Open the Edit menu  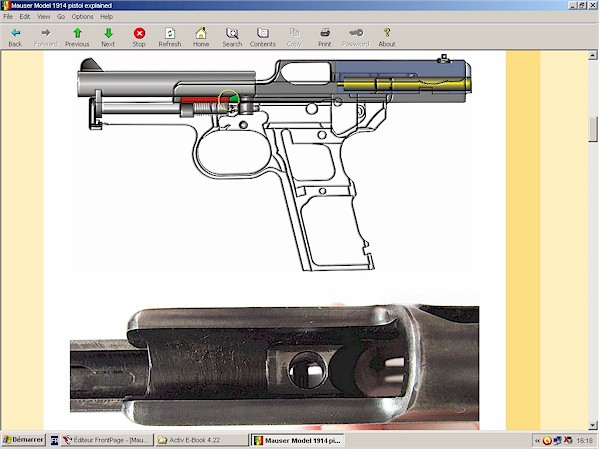(25, 16)
